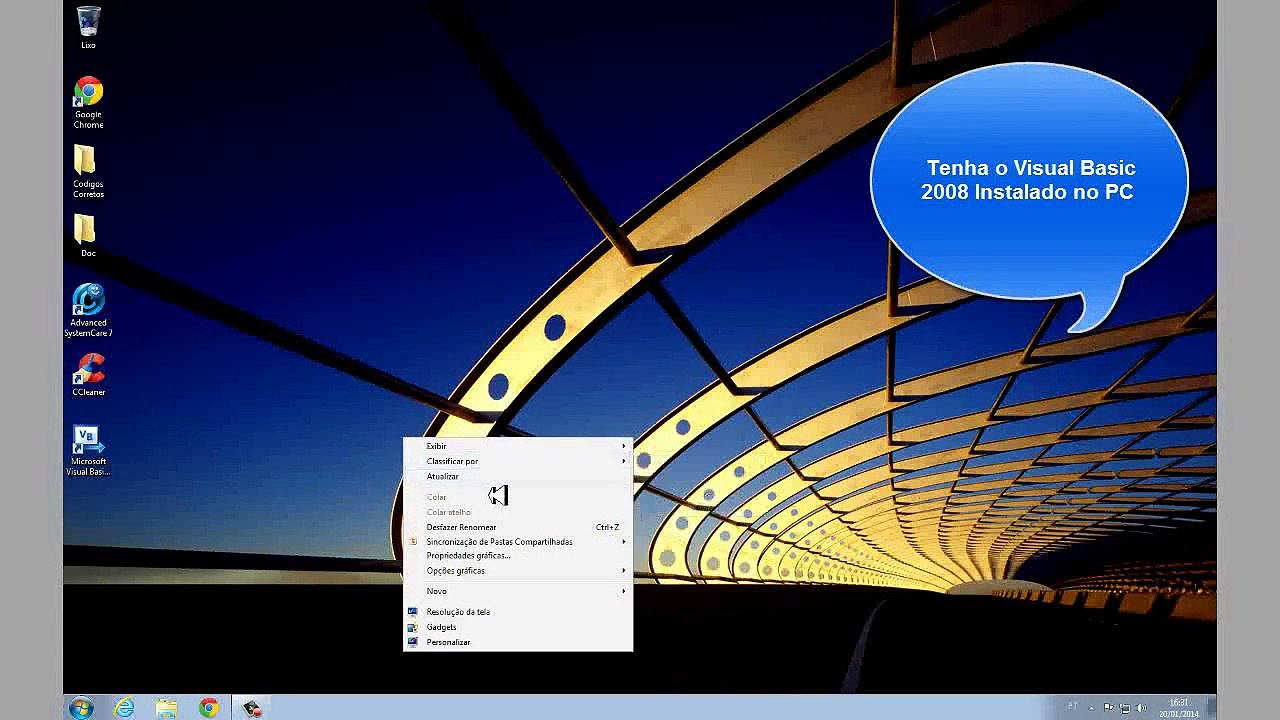Open the taskbar clock and date
The height and width of the screenshot is (720, 1280).
[x=1178, y=708]
